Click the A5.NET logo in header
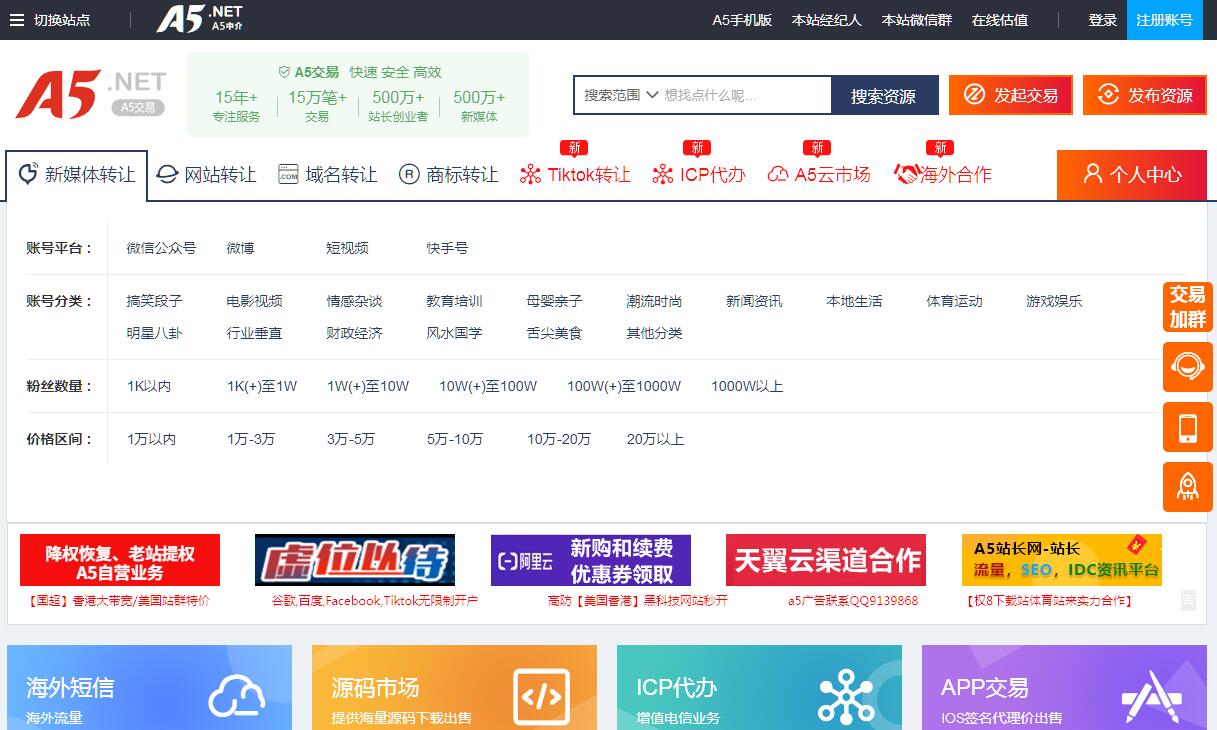Image resolution: width=1217 pixels, height=730 pixels. tap(90, 95)
